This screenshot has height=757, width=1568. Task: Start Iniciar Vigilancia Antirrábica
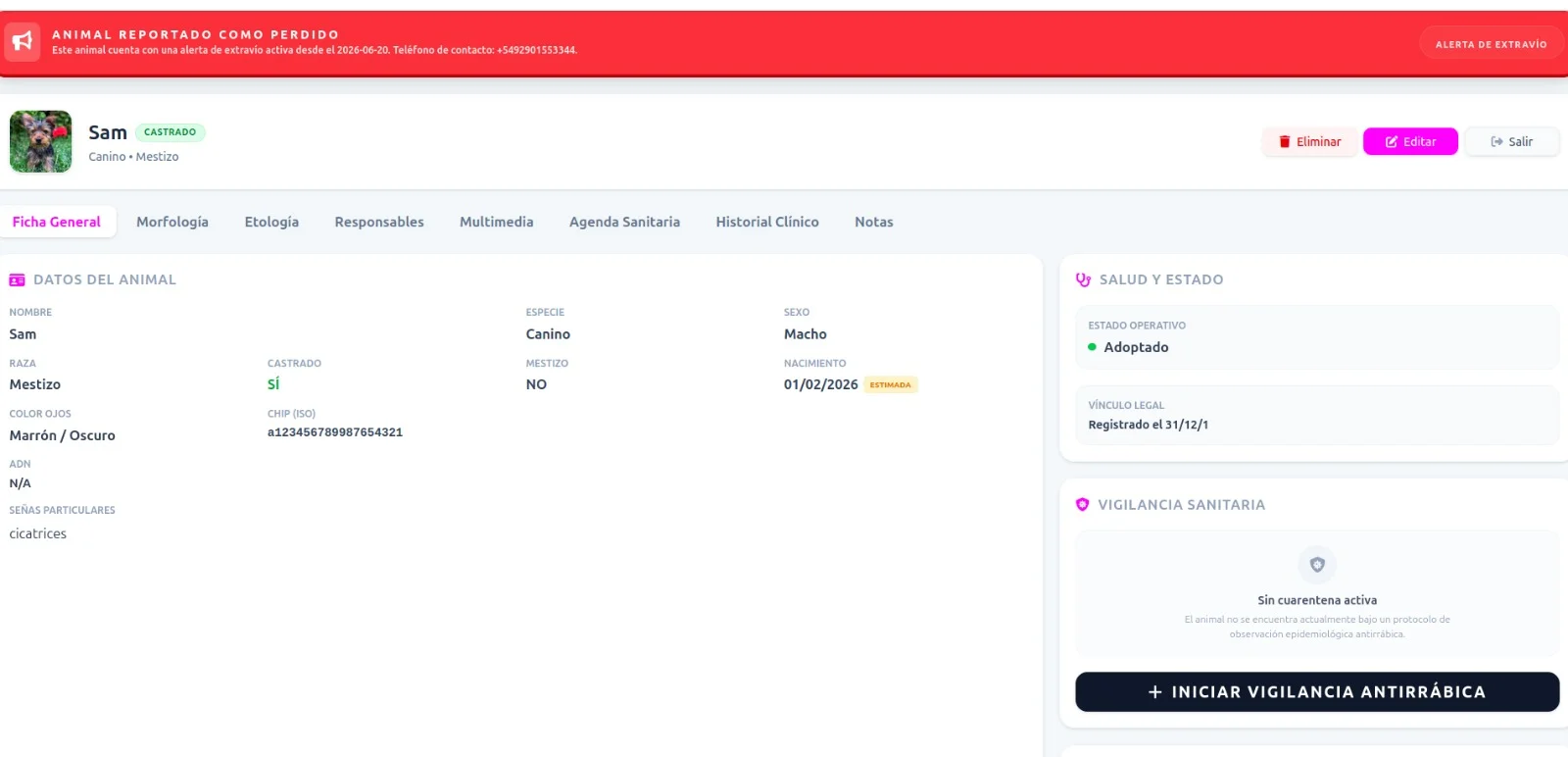[1317, 692]
